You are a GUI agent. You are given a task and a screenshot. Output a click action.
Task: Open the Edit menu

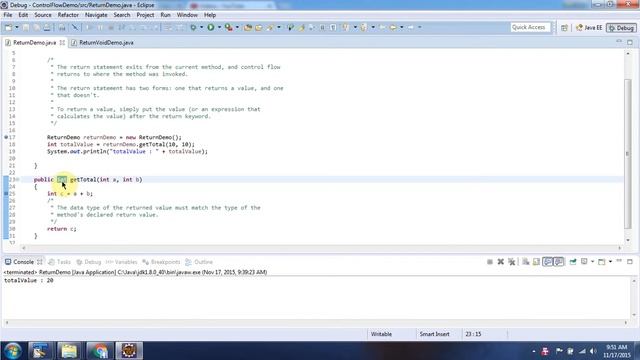click(x=23, y=15)
